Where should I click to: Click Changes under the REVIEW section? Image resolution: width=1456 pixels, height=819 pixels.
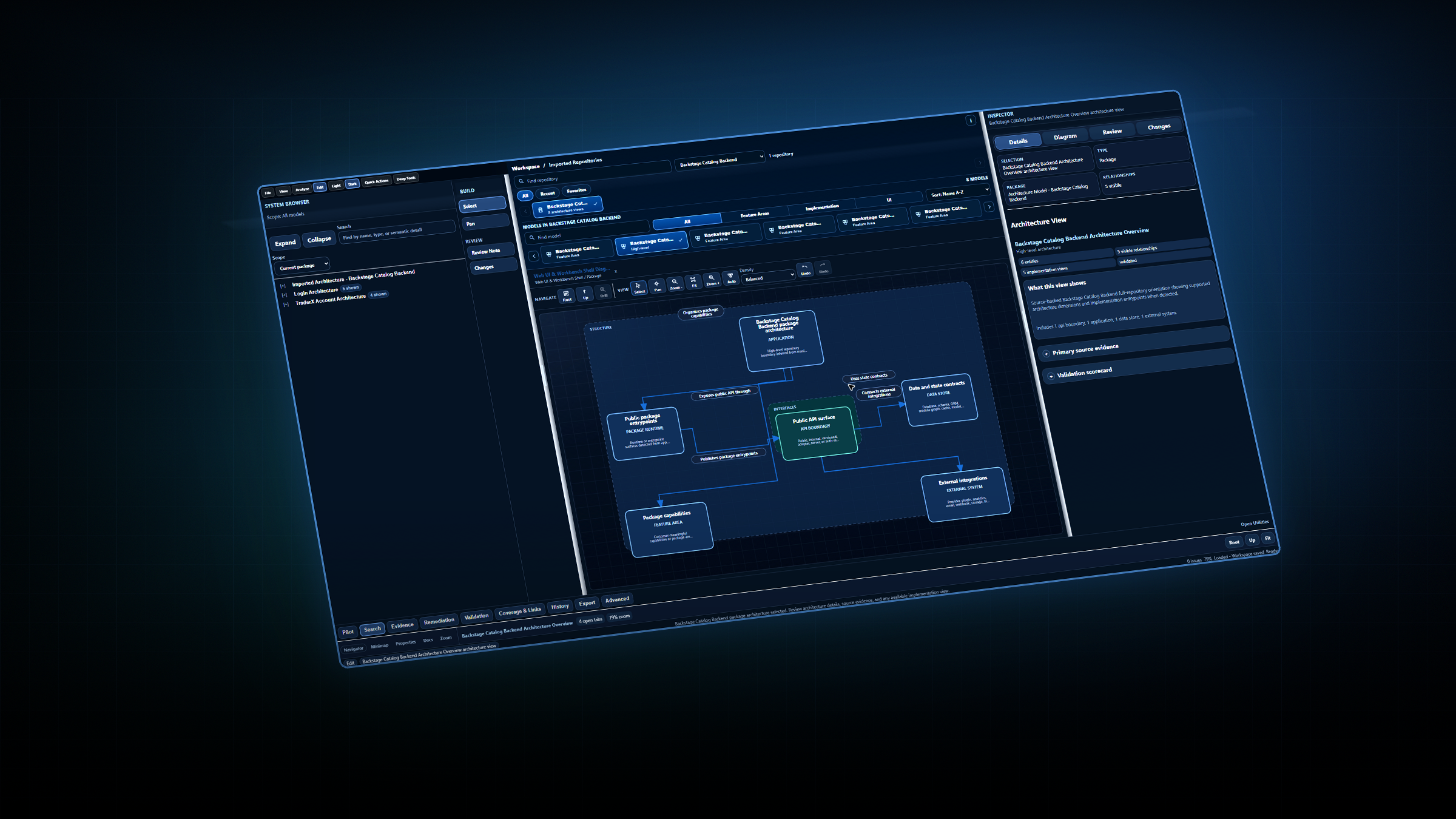[x=494, y=266]
